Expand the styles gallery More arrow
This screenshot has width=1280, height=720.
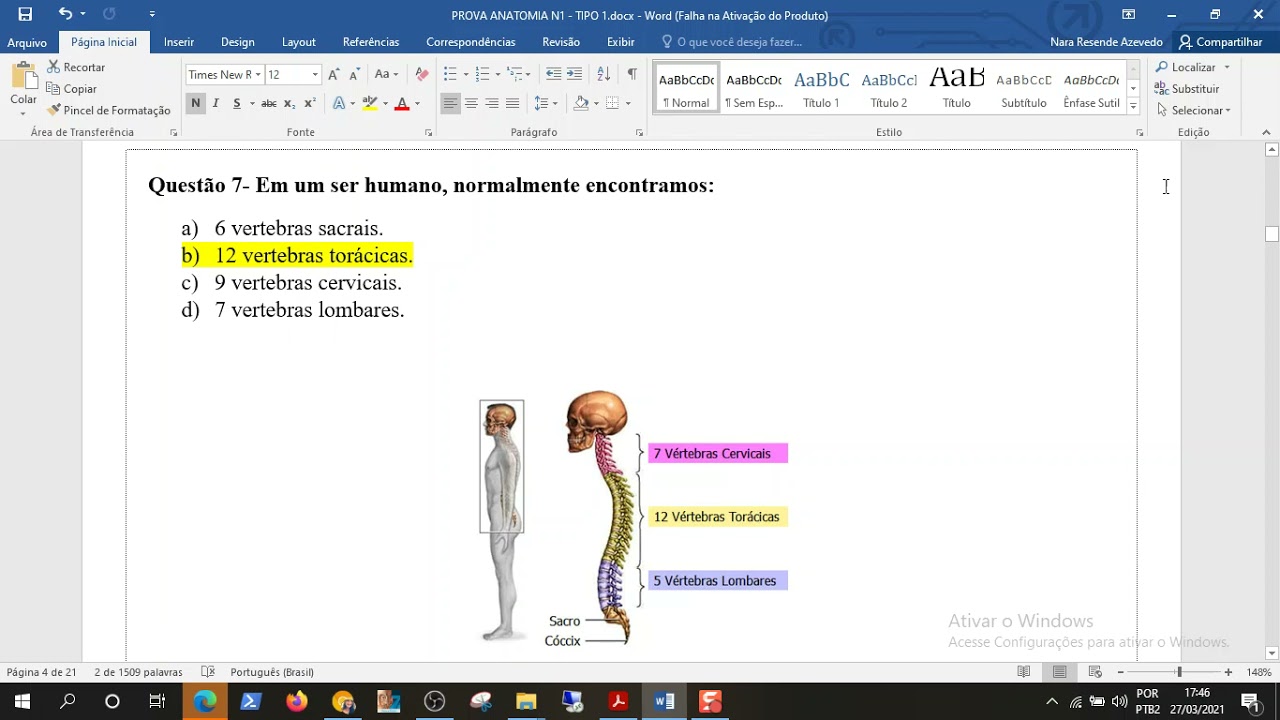1133,104
